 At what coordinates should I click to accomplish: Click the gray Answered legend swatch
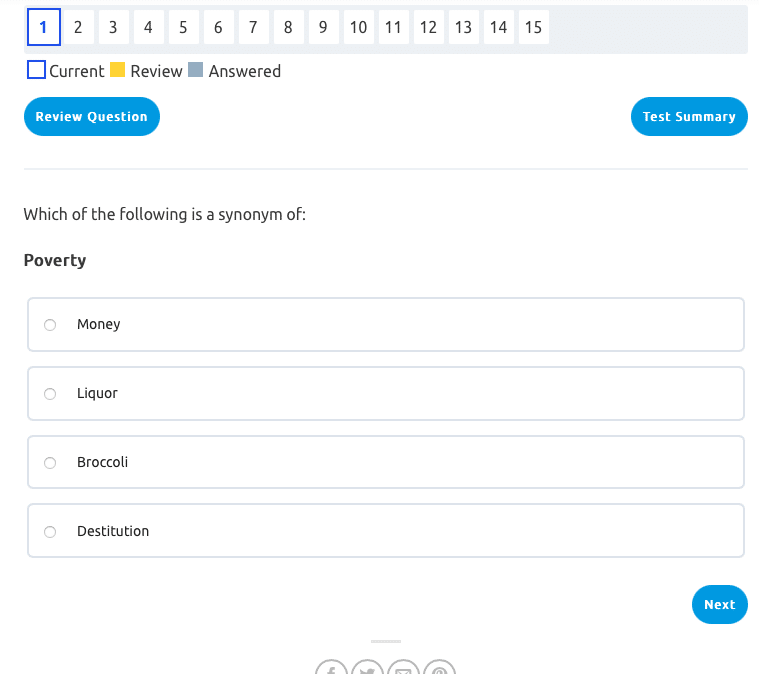point(196,71)
